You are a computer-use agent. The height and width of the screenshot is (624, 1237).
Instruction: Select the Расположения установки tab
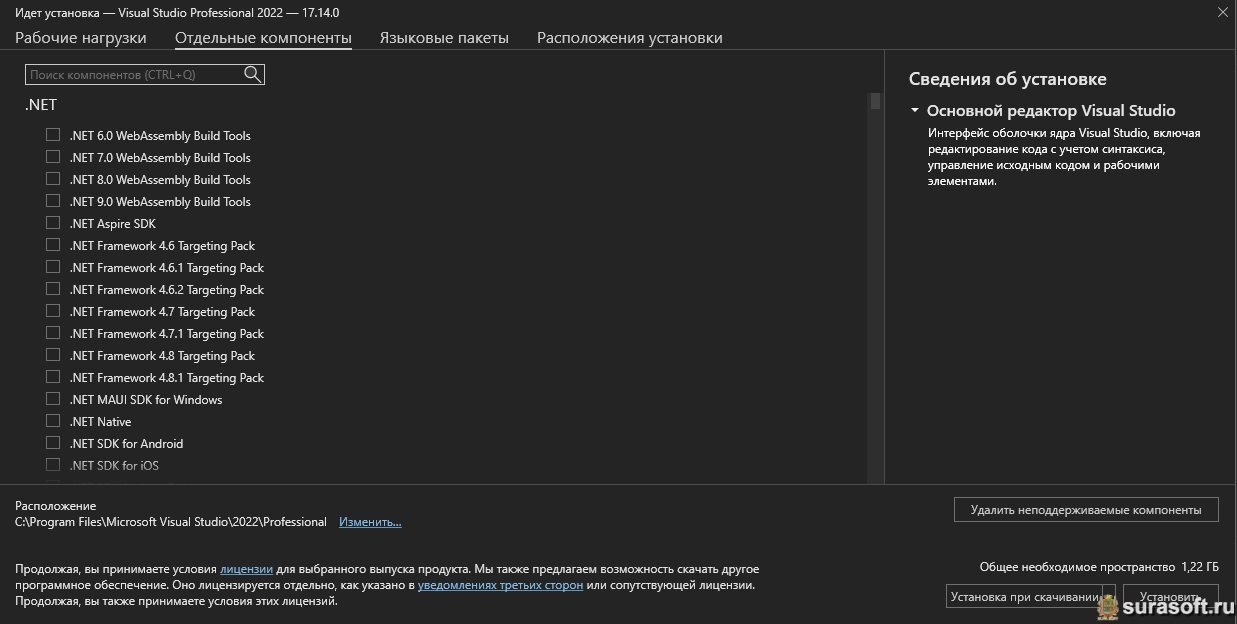(630, 38)
